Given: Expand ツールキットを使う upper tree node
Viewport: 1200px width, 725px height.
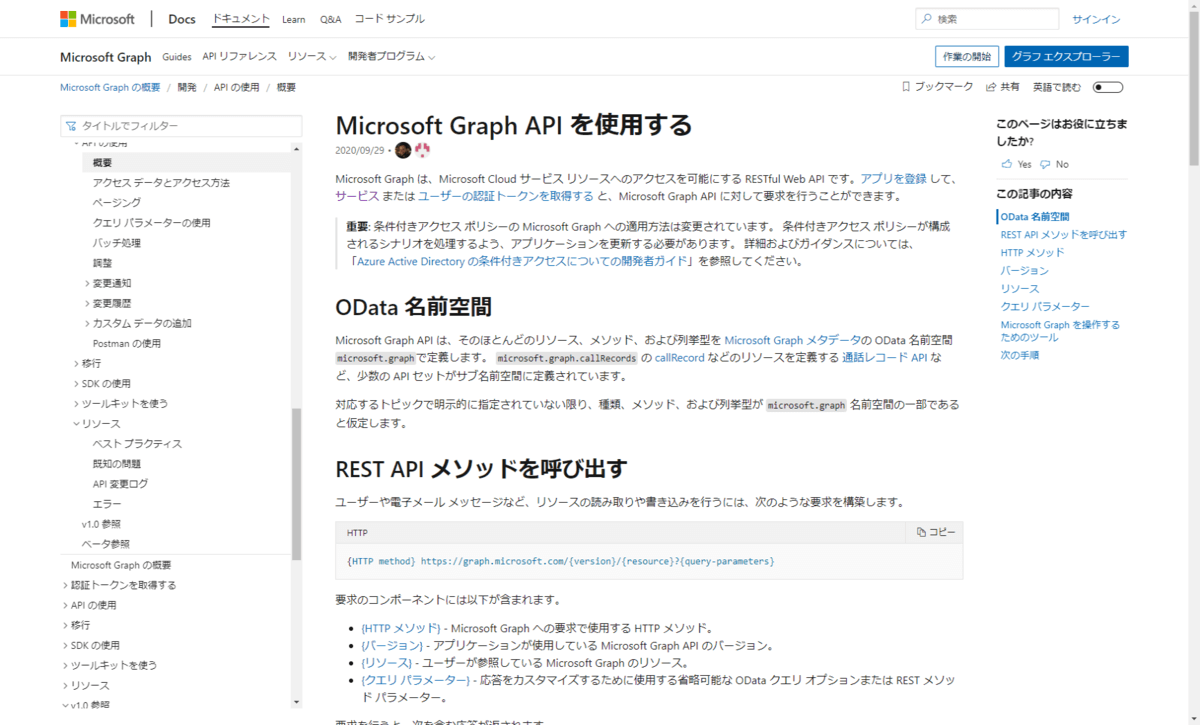Looking at the screenshot, I should [77, 403].
